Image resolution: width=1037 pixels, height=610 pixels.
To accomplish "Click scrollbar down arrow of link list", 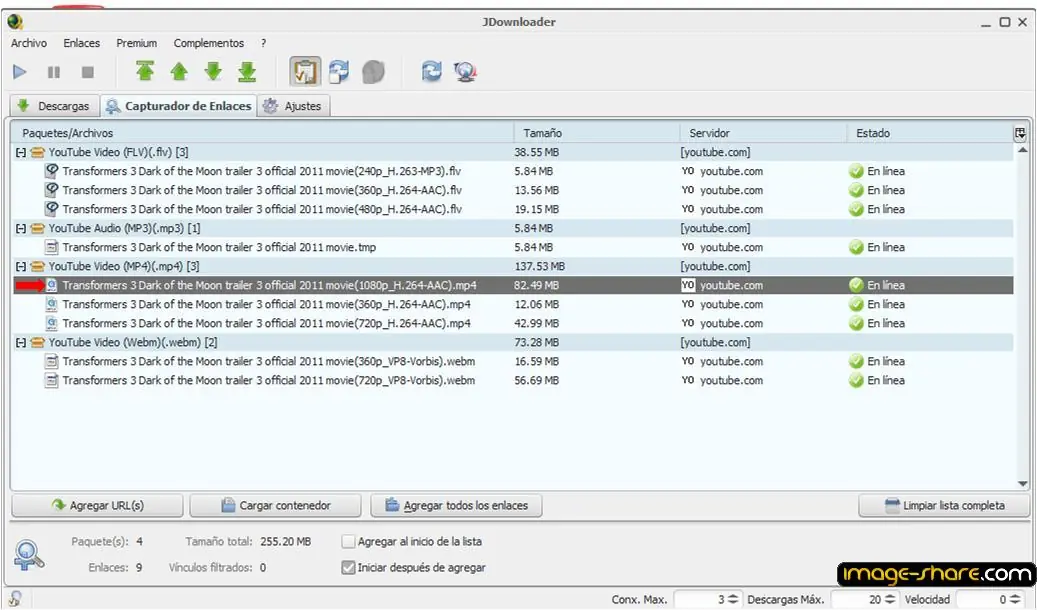I will coord(1022,484).
